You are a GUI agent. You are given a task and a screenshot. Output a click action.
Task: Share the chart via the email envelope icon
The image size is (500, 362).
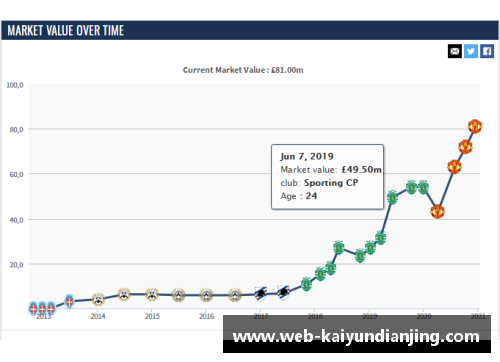(455, 51)
